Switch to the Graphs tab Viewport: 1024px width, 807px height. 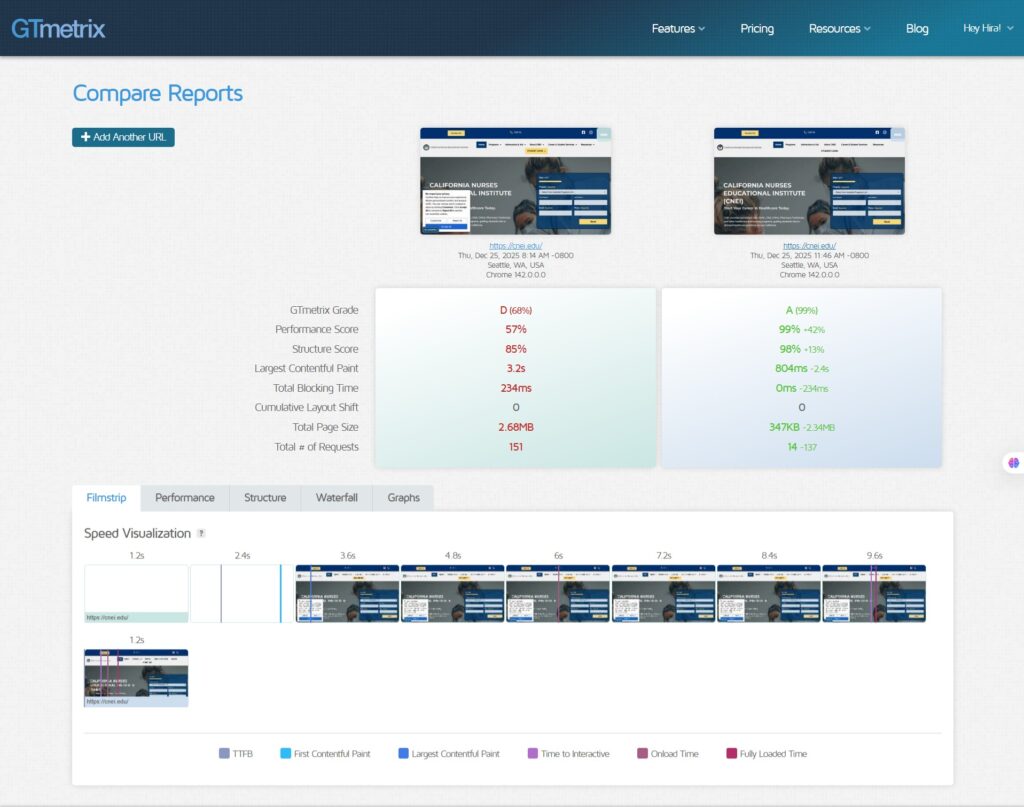[x=403, y=497]
